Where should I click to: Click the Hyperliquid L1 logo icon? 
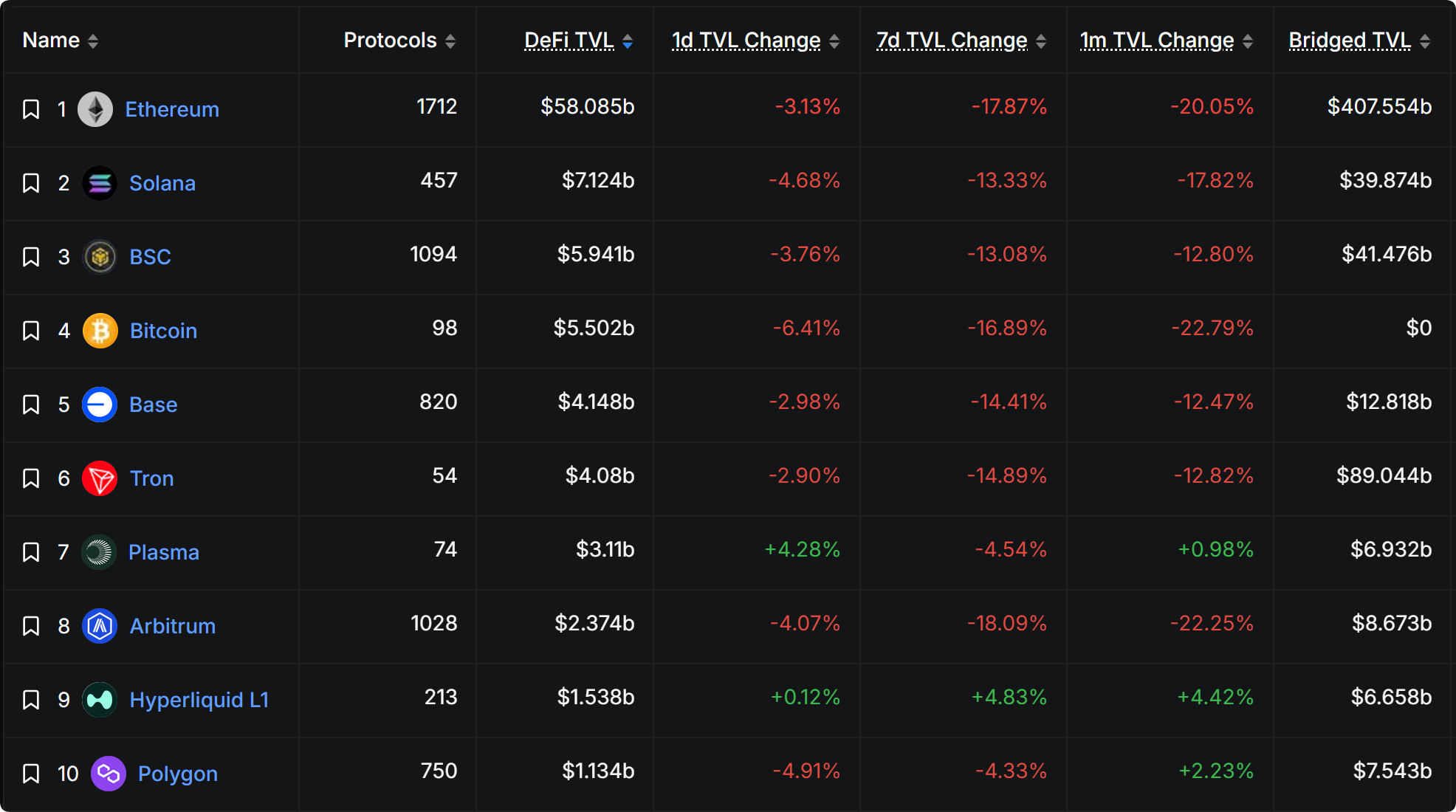point(100,700)
